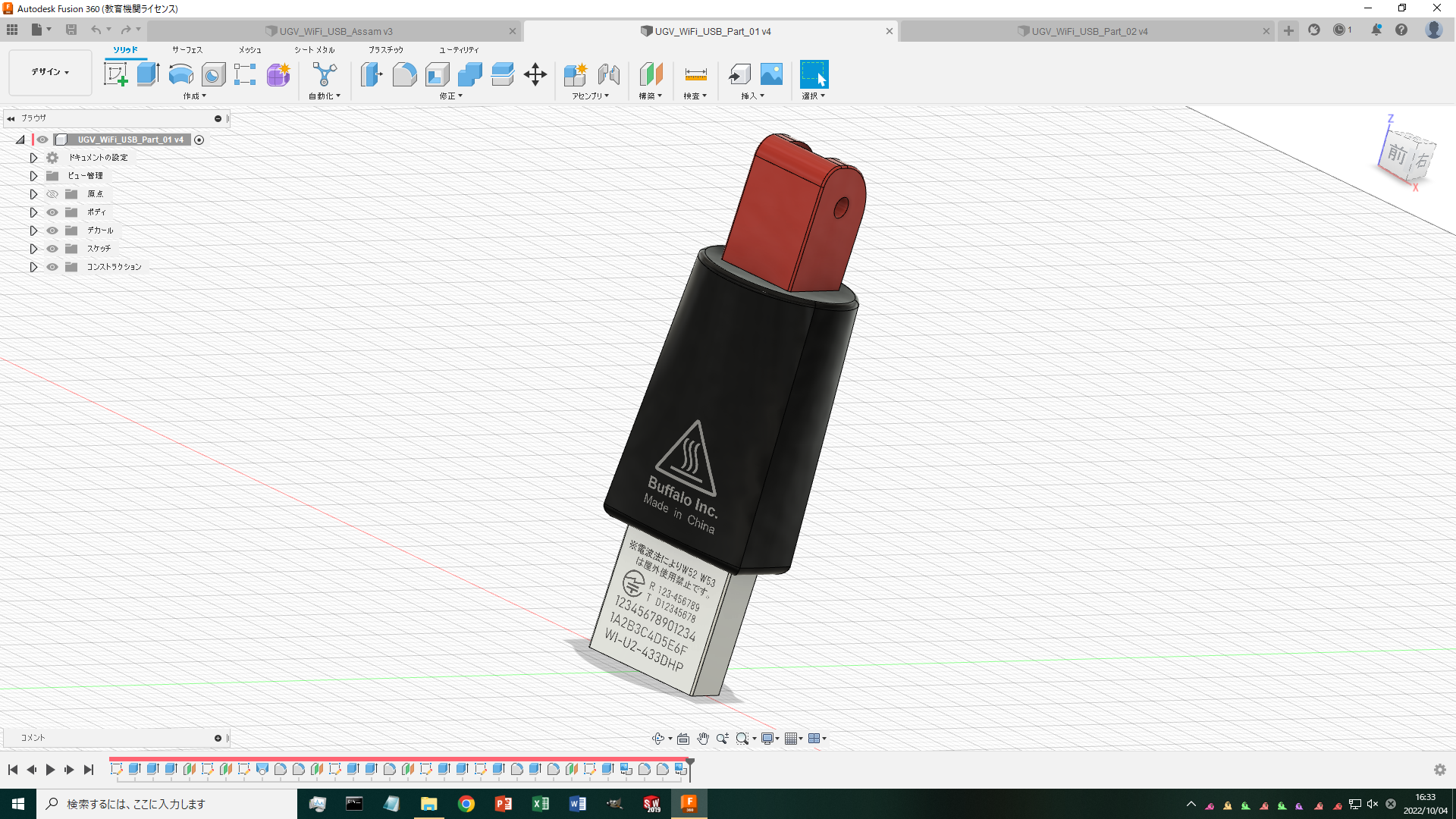Open the Assemble panel dropdown
The width and height of the screenshot is (1456, 819).
pyautogui.click(x=591, y=96)
